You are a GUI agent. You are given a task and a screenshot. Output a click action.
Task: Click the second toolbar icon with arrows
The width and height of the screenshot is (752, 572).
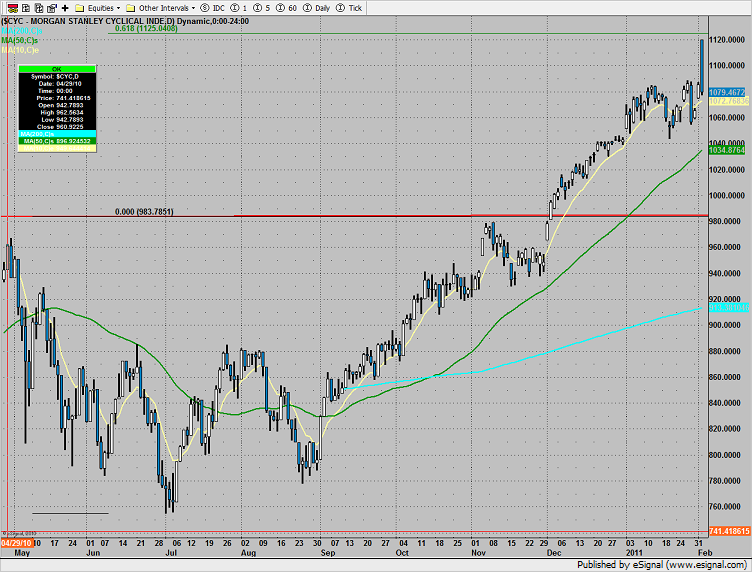(26, 8)
